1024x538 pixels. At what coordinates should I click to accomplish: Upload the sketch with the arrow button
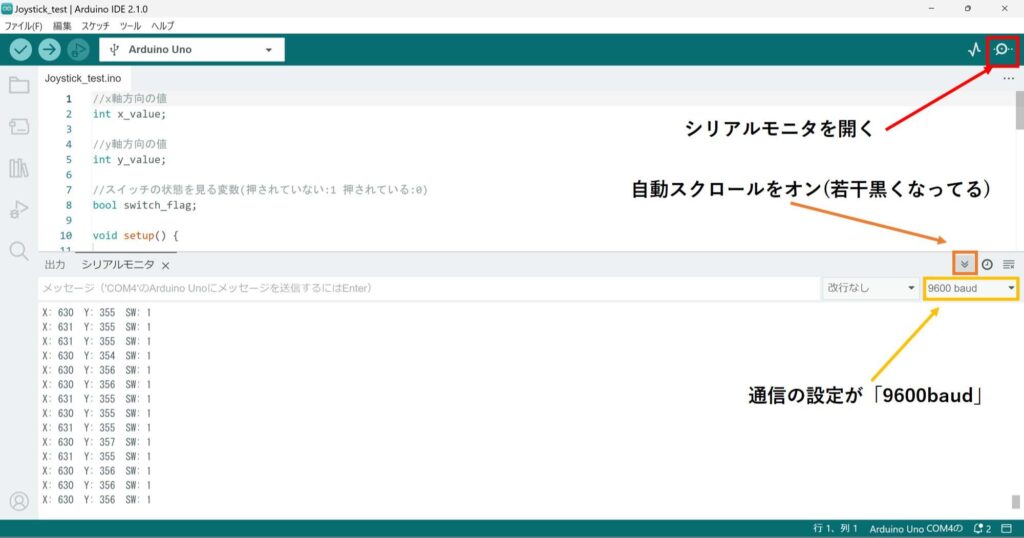click(x=49, y=50)
